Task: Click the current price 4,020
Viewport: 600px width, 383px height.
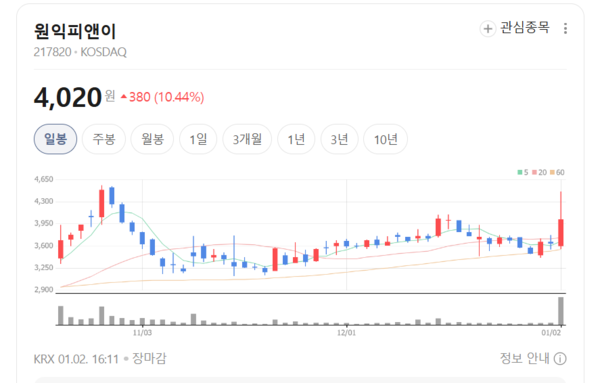Action: 68,97
